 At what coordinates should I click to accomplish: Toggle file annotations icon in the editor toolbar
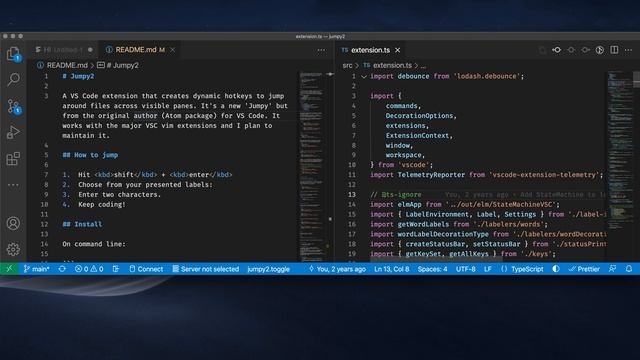pos(600,50)
